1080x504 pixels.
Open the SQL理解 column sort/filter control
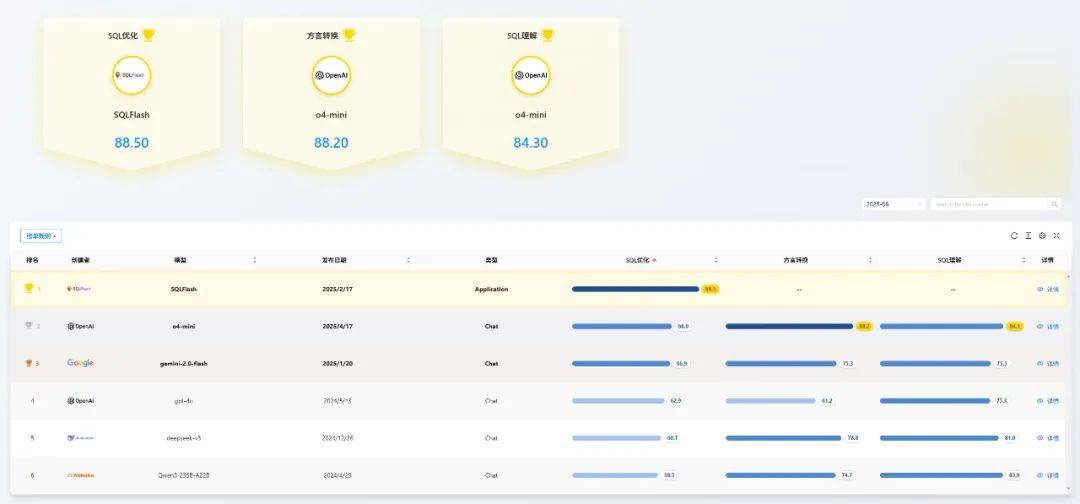[1024, 260]
